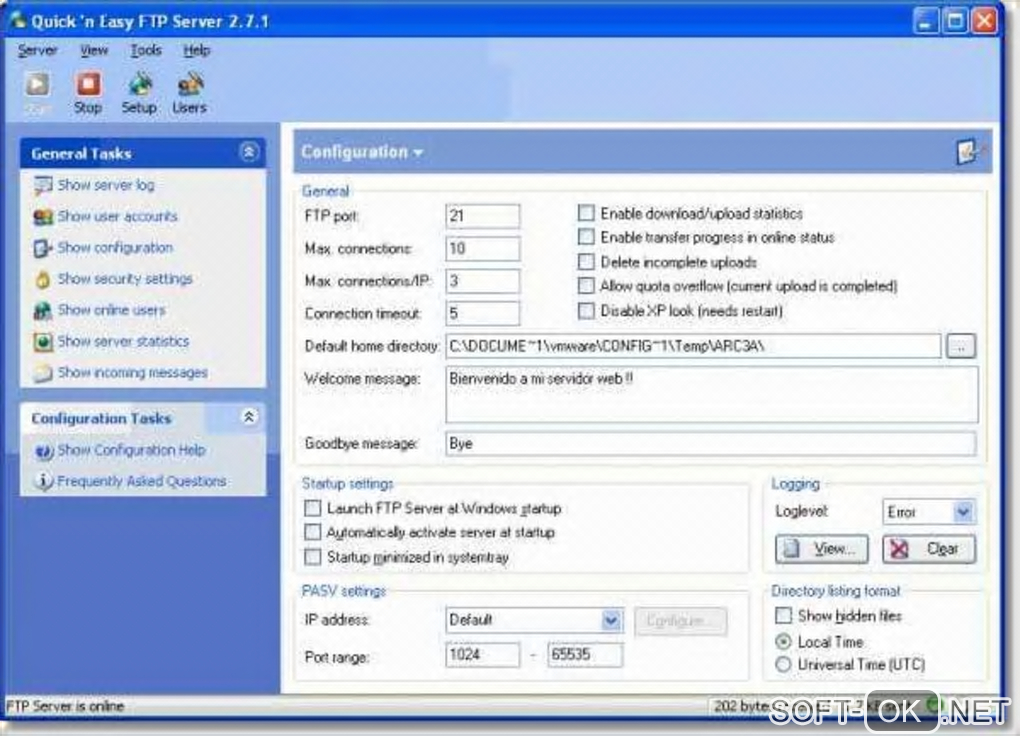The image size is (1020, 736).
Task: Open the Help menu
Action: (x=196, y=50)
